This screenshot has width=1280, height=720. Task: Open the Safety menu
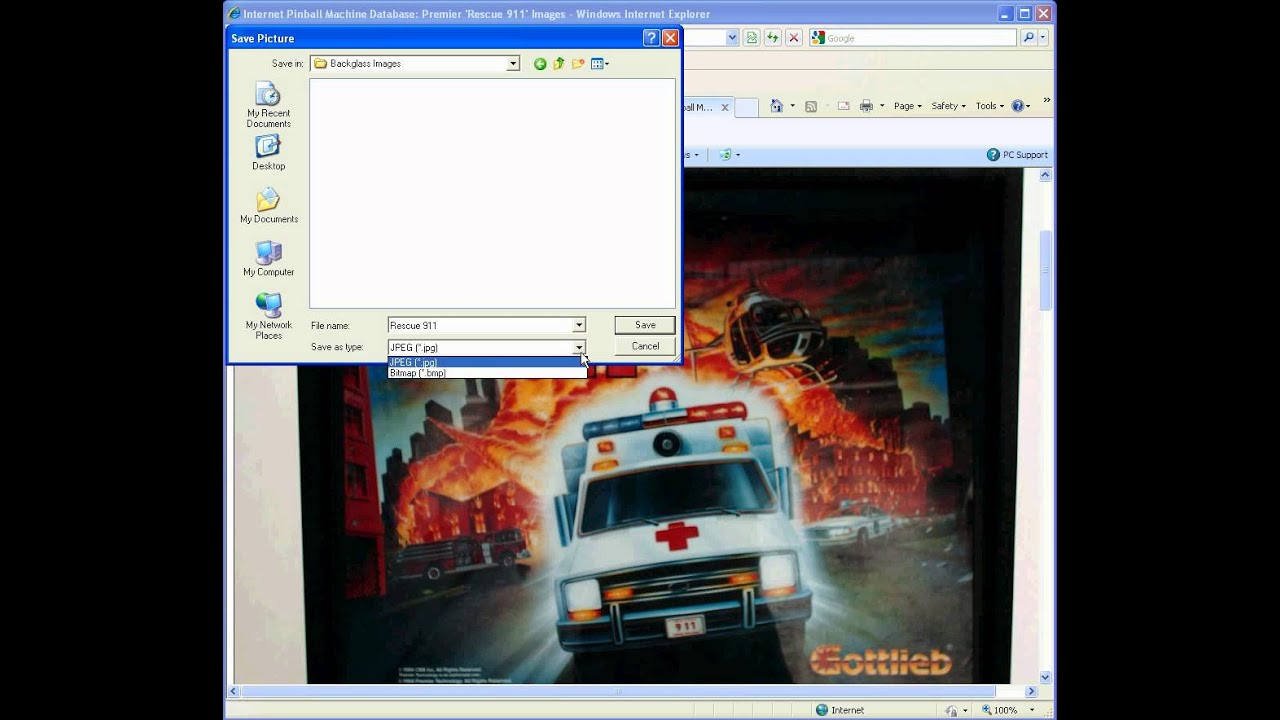(x=949, y=106)
